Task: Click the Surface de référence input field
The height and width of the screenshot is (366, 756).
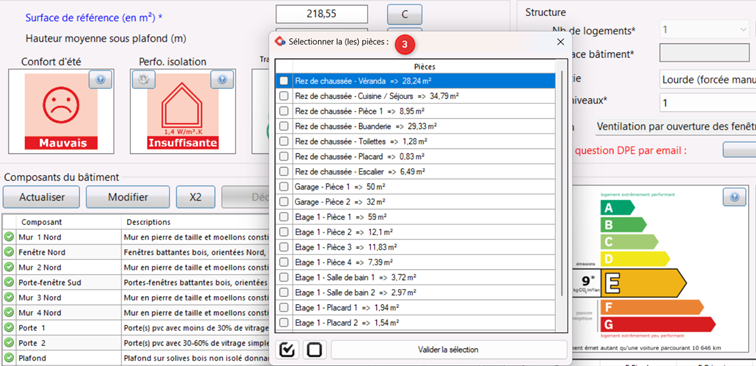Action: point(322,14)
